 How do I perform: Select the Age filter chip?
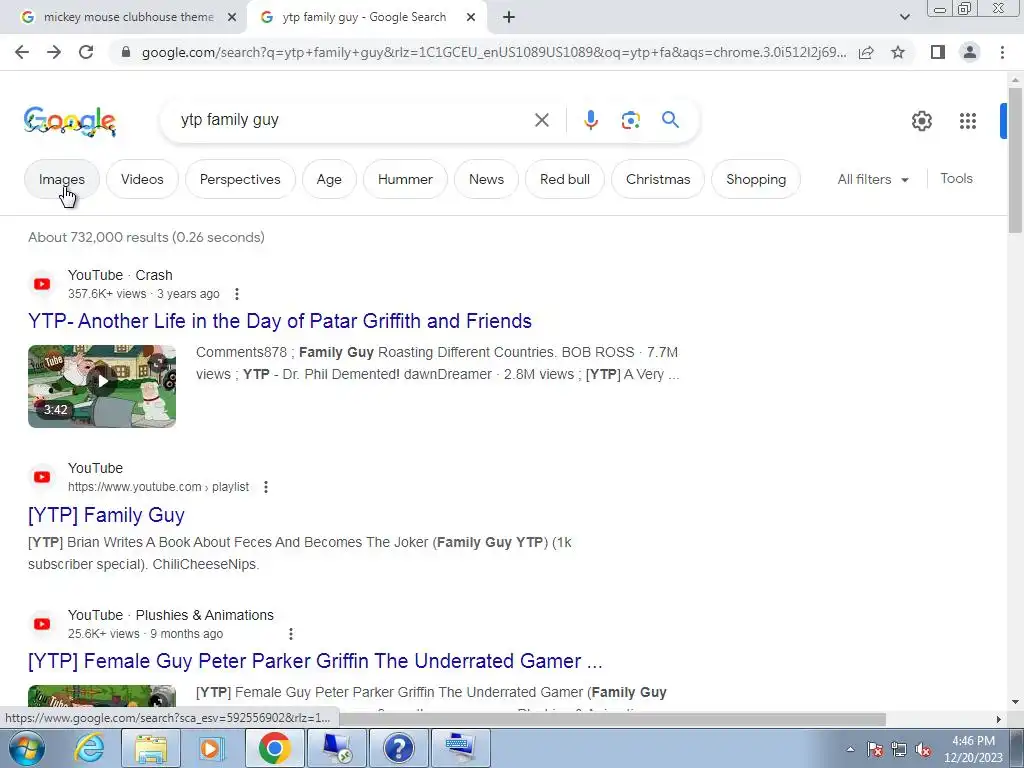click(329, 179)
